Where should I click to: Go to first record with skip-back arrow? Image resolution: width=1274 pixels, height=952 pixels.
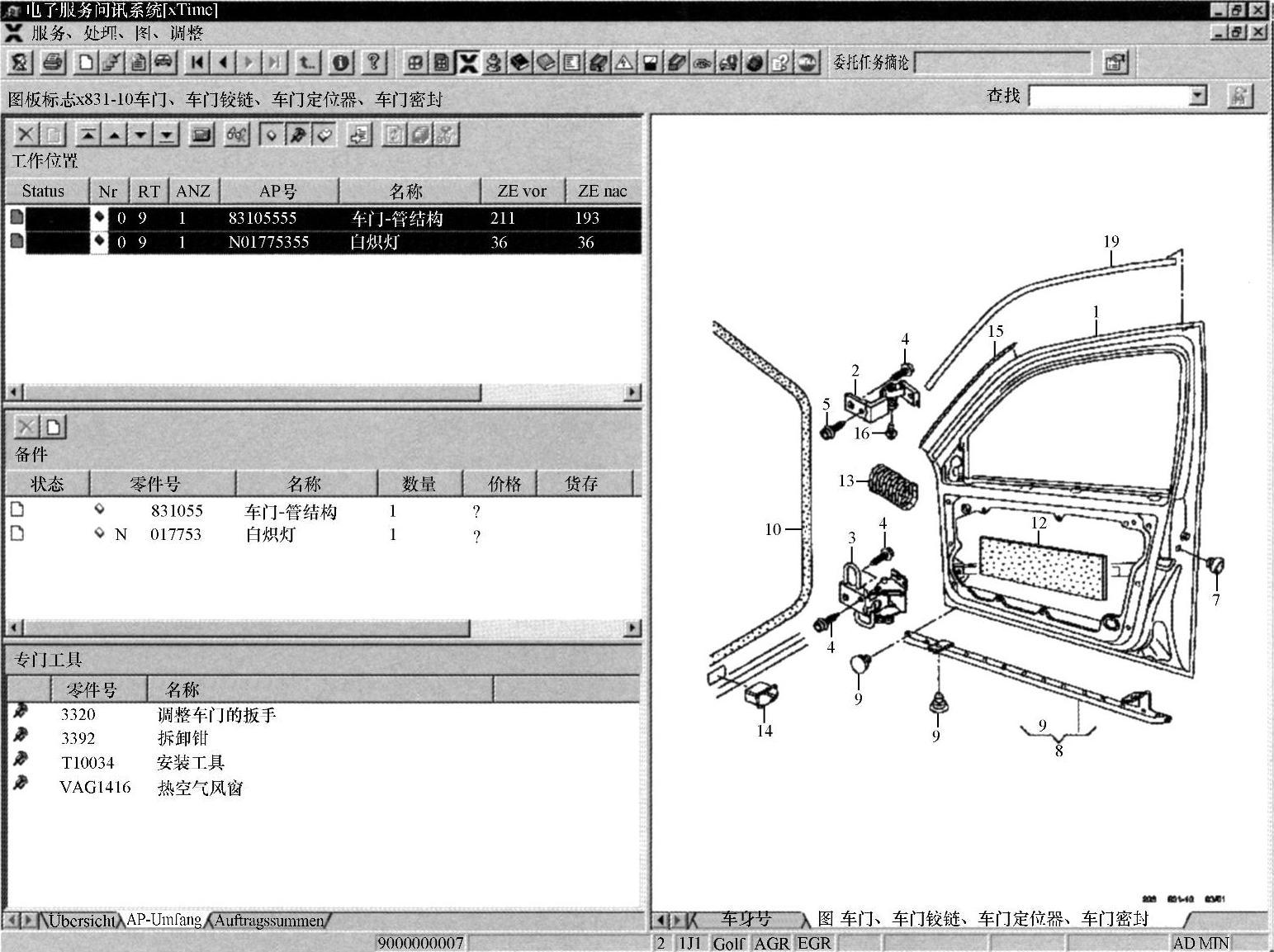[197, 62]
